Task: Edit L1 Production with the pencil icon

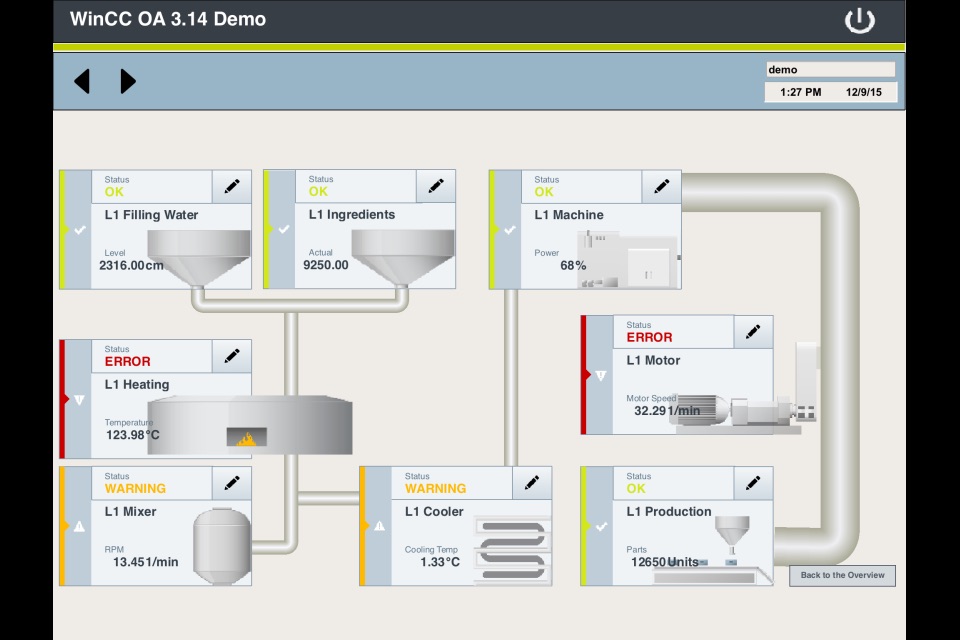Action: coord(753,483)
